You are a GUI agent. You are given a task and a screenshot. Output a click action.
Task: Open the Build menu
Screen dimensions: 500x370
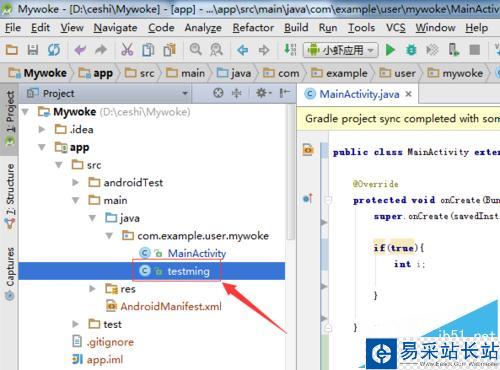[x=296, y=28]
